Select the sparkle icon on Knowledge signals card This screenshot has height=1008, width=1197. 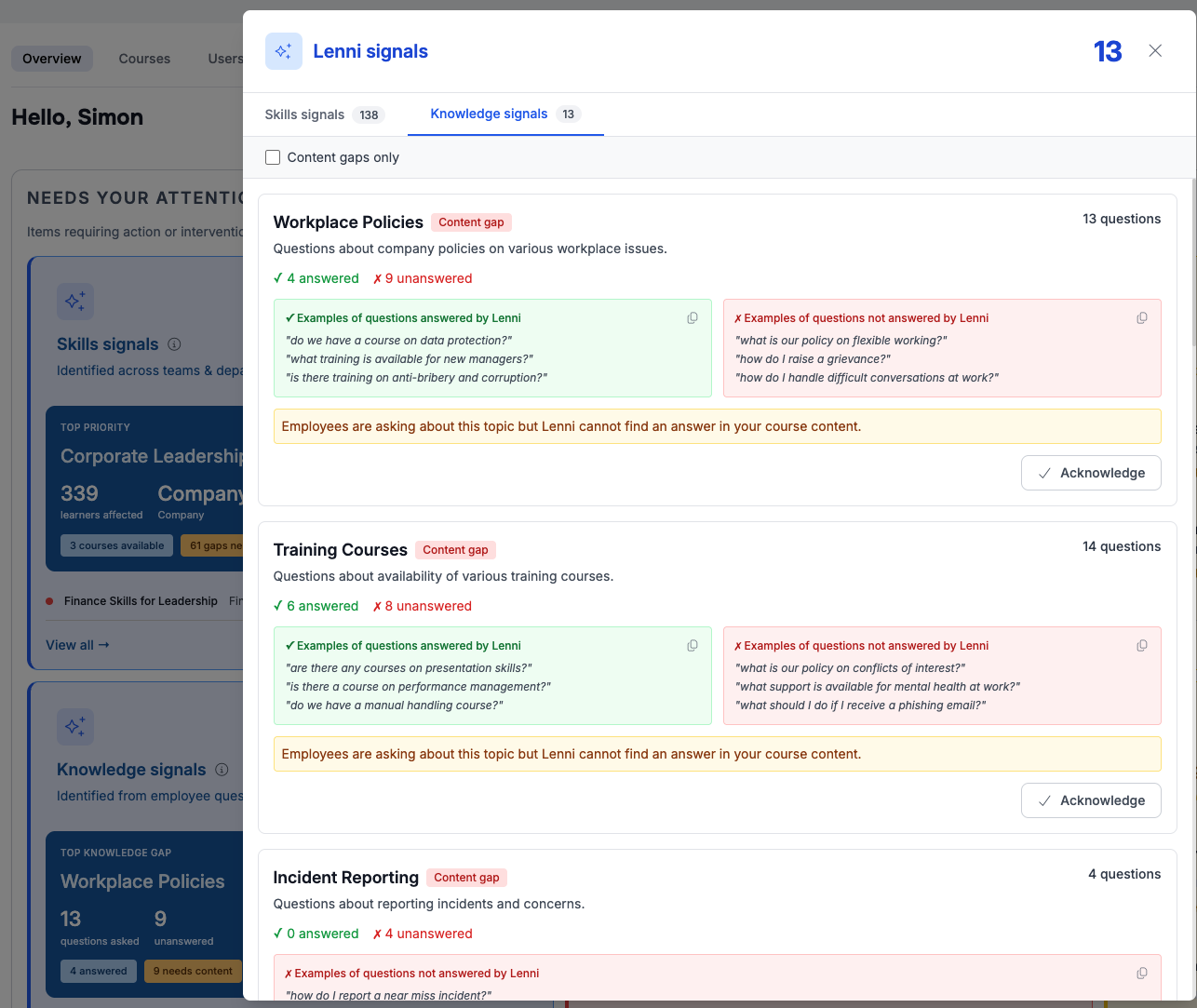pyautogui.click(x=75, y=726)
